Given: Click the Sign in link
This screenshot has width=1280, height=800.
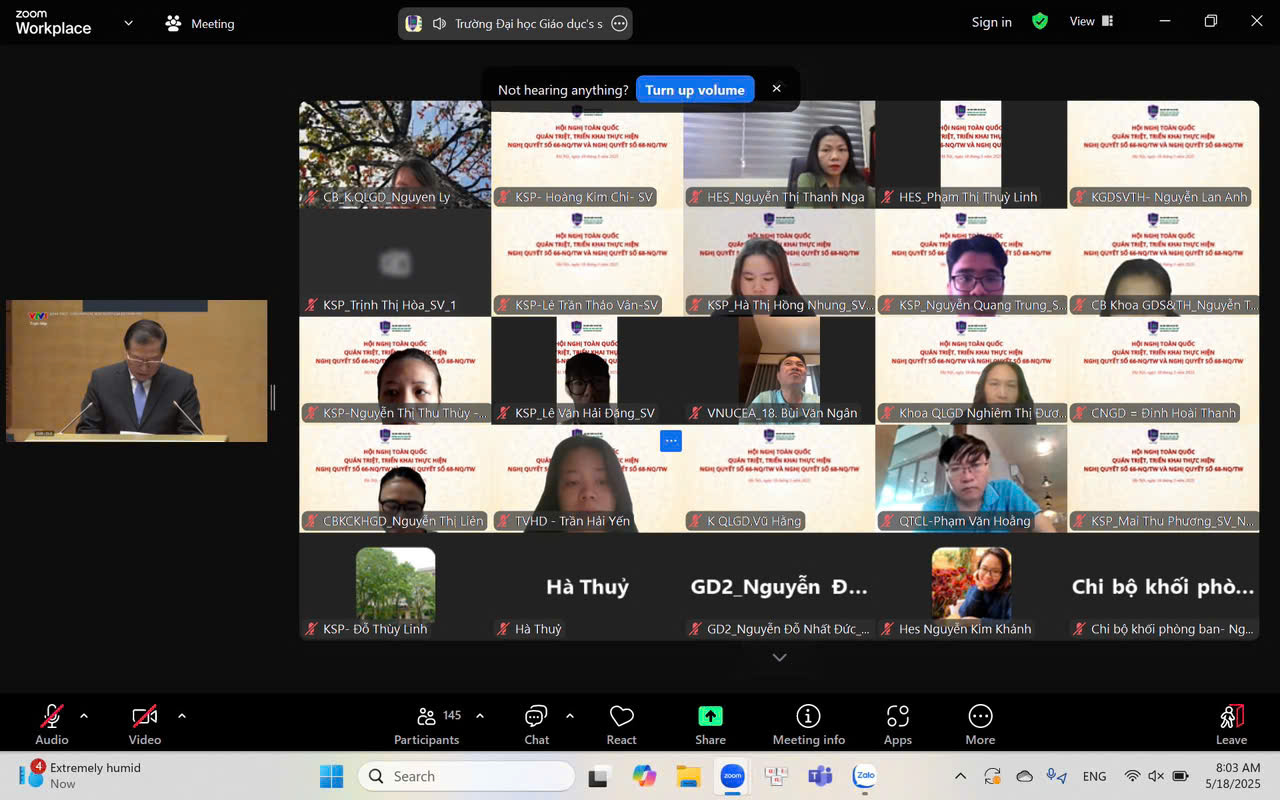Looking at the screenshot, I should 991,22.
